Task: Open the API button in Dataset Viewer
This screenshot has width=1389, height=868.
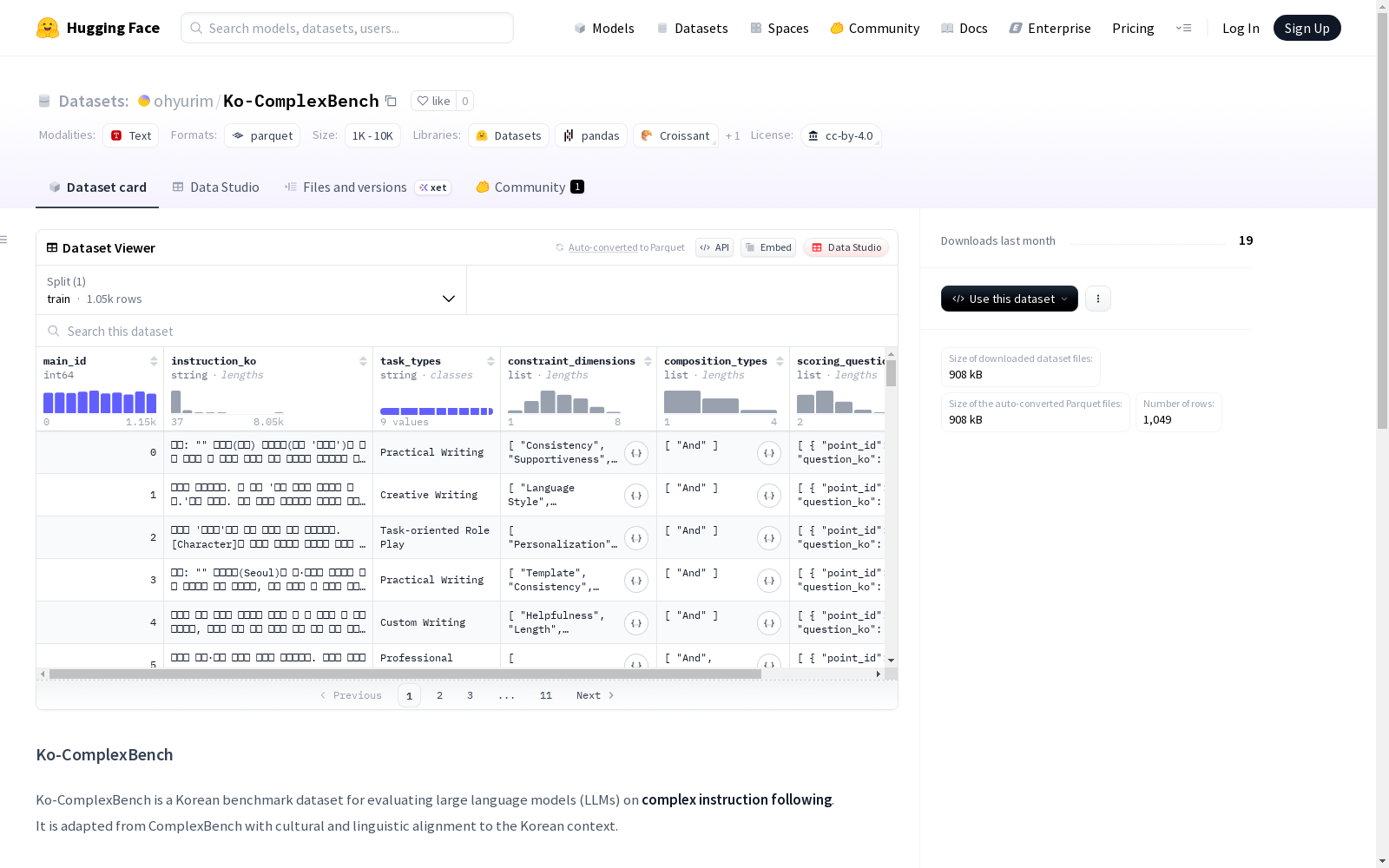Action: [x=714, y=247]
